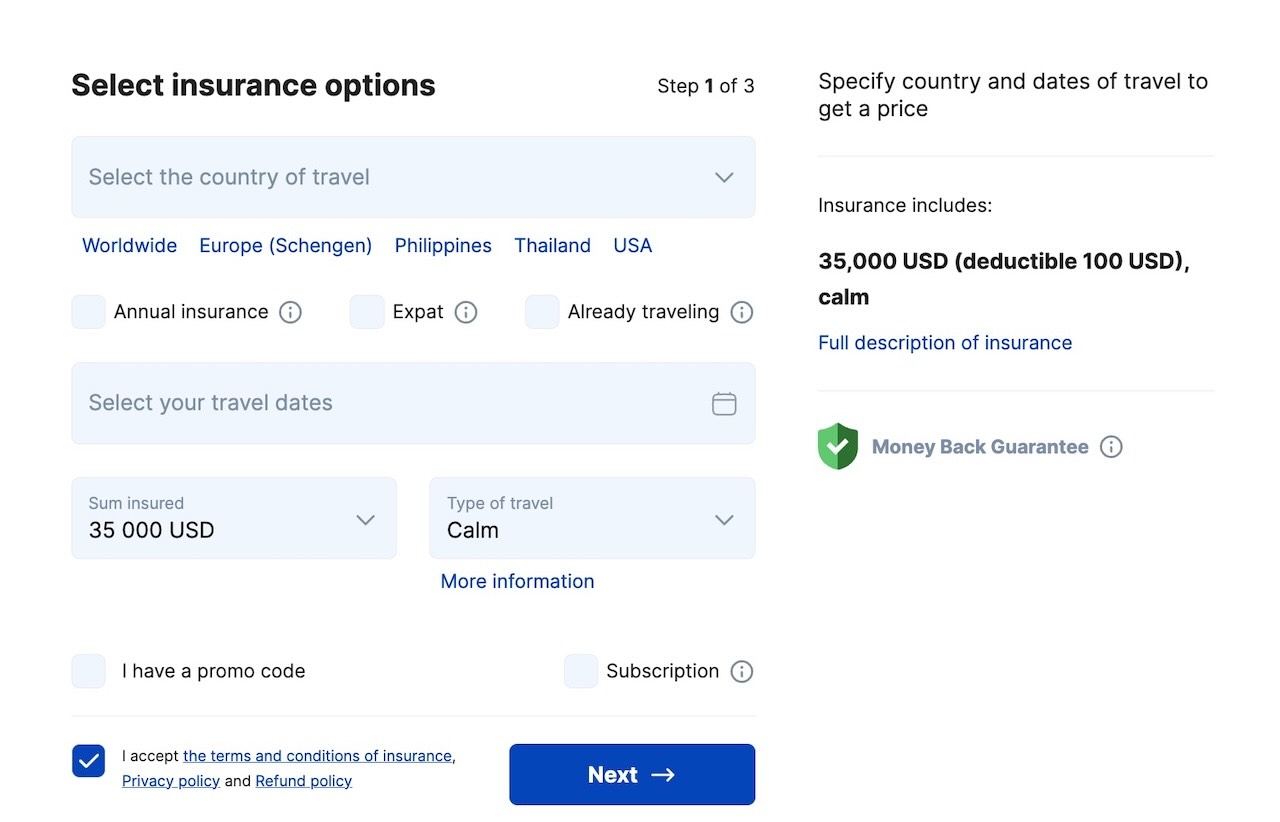Viewport: 1280px width, 822px height.
Task: Choose the Worldwide shortcut option
Action: [129, 245]
